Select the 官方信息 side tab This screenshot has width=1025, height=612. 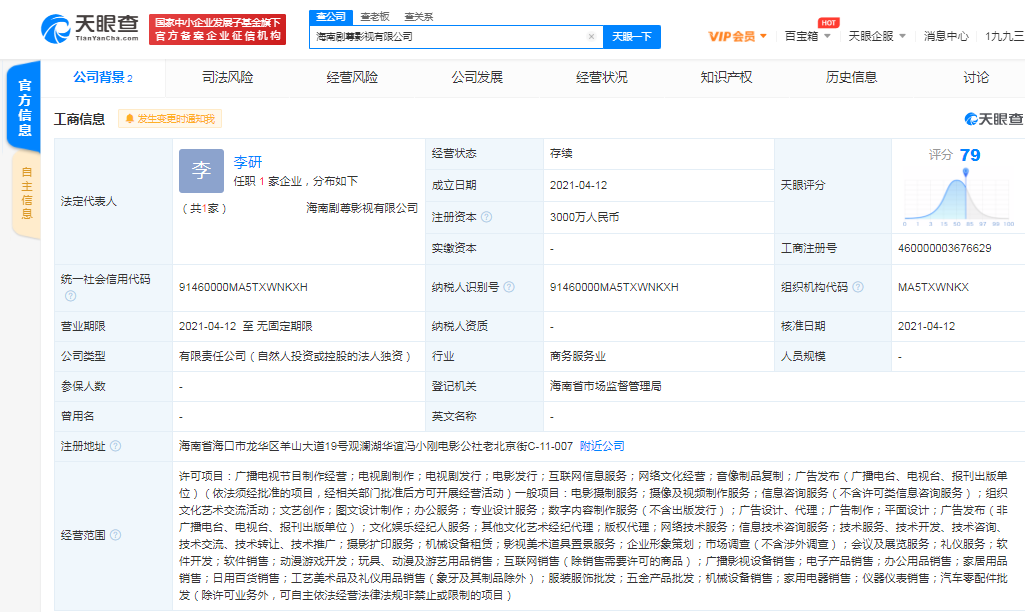point(24,107)
